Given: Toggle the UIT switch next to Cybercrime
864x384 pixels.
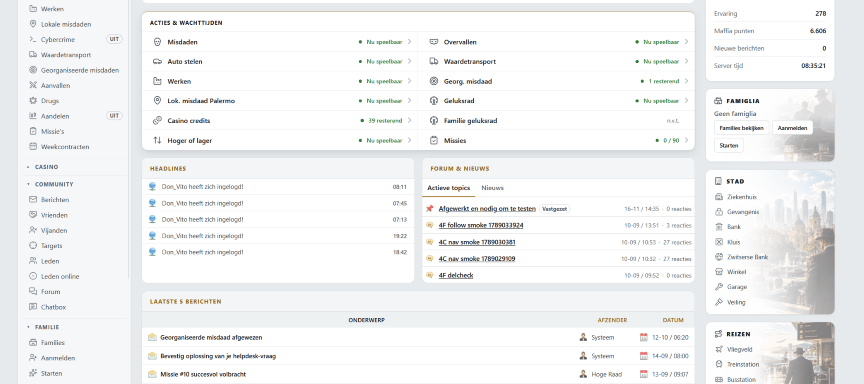Looking at the screenshot, I should coord(114,39).
